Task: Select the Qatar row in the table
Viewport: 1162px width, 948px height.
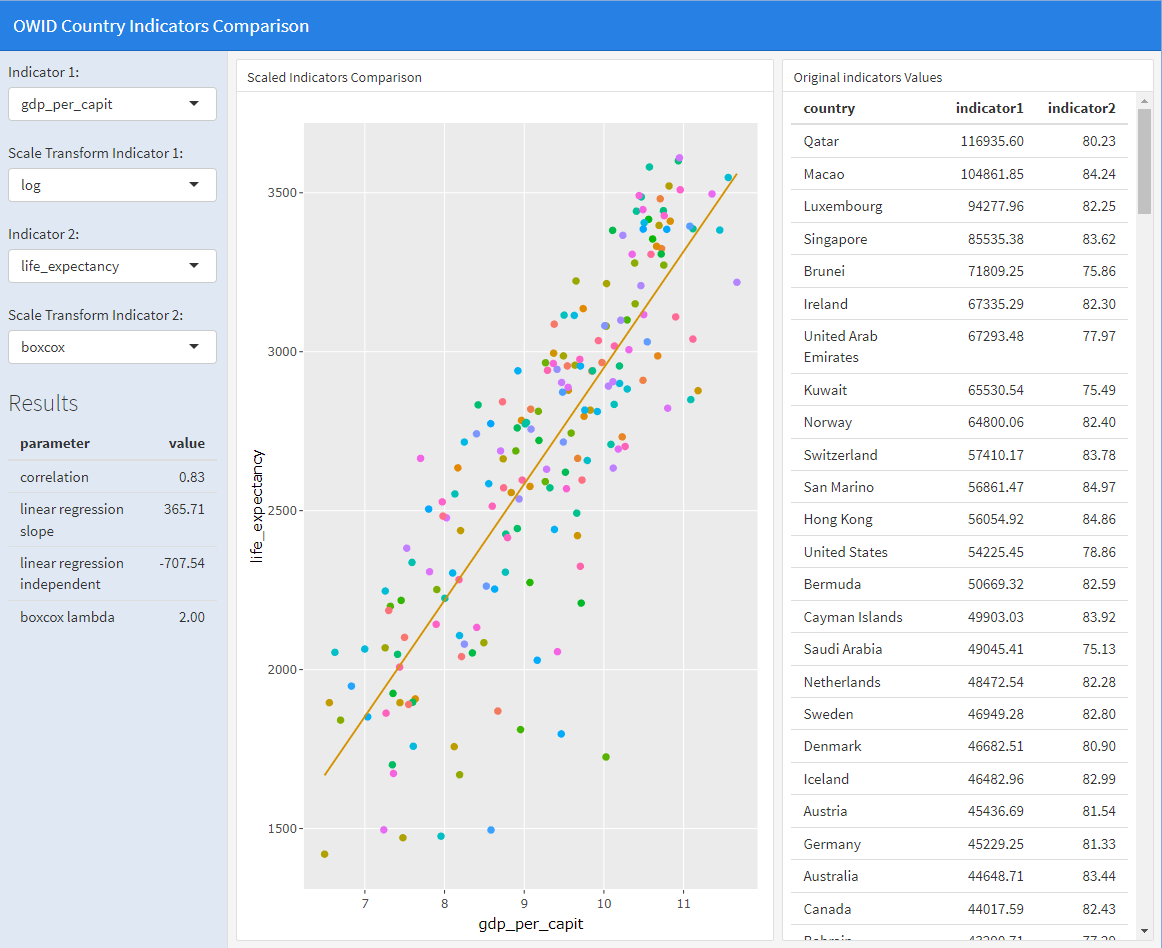Action: click(x=958, y=142)
